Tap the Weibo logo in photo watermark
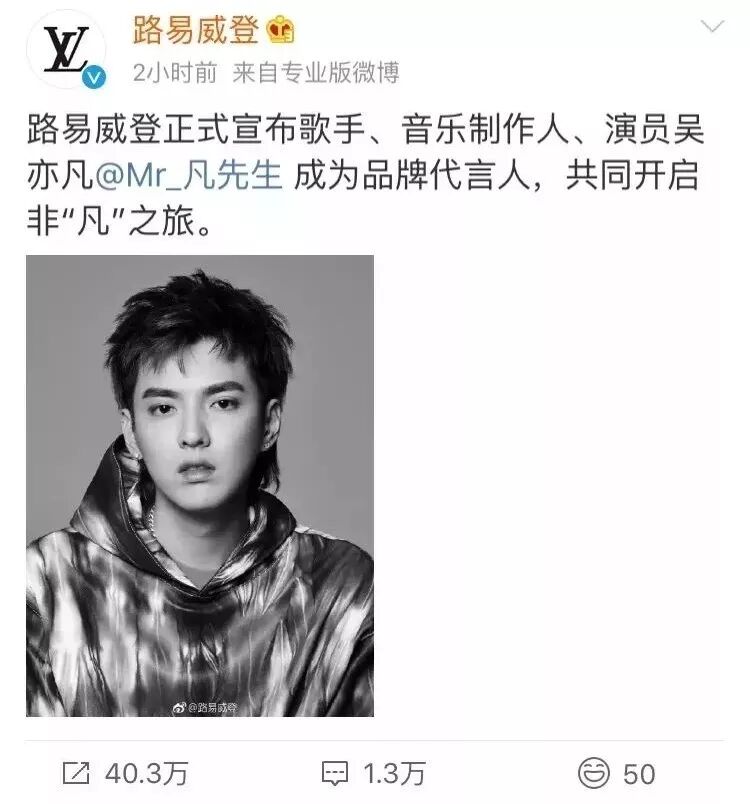This screenshot has height=804, width=750. [178, 708]
